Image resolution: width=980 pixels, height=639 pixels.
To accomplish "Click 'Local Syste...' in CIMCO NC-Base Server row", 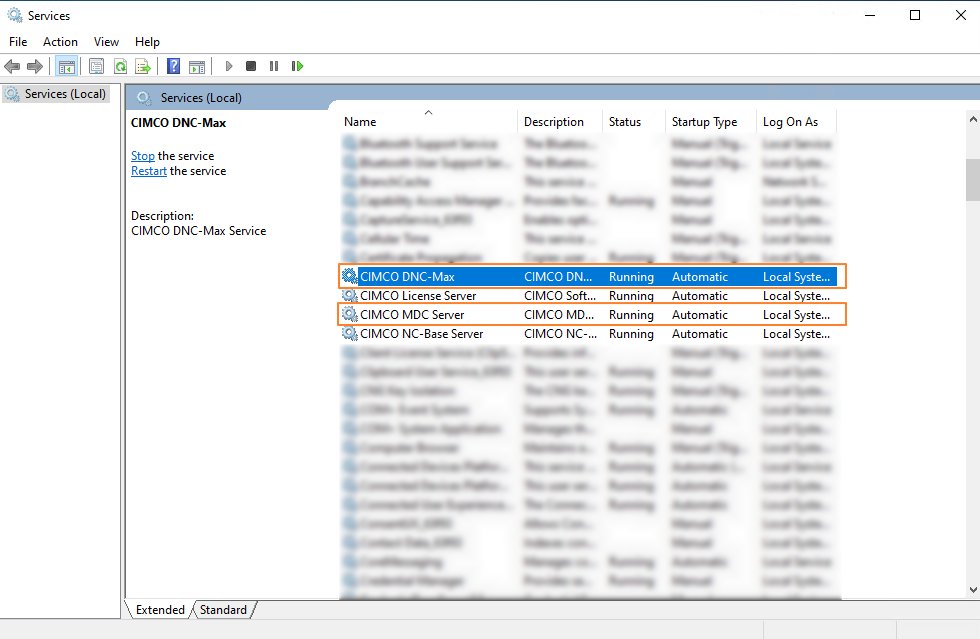I will (796, 334).
